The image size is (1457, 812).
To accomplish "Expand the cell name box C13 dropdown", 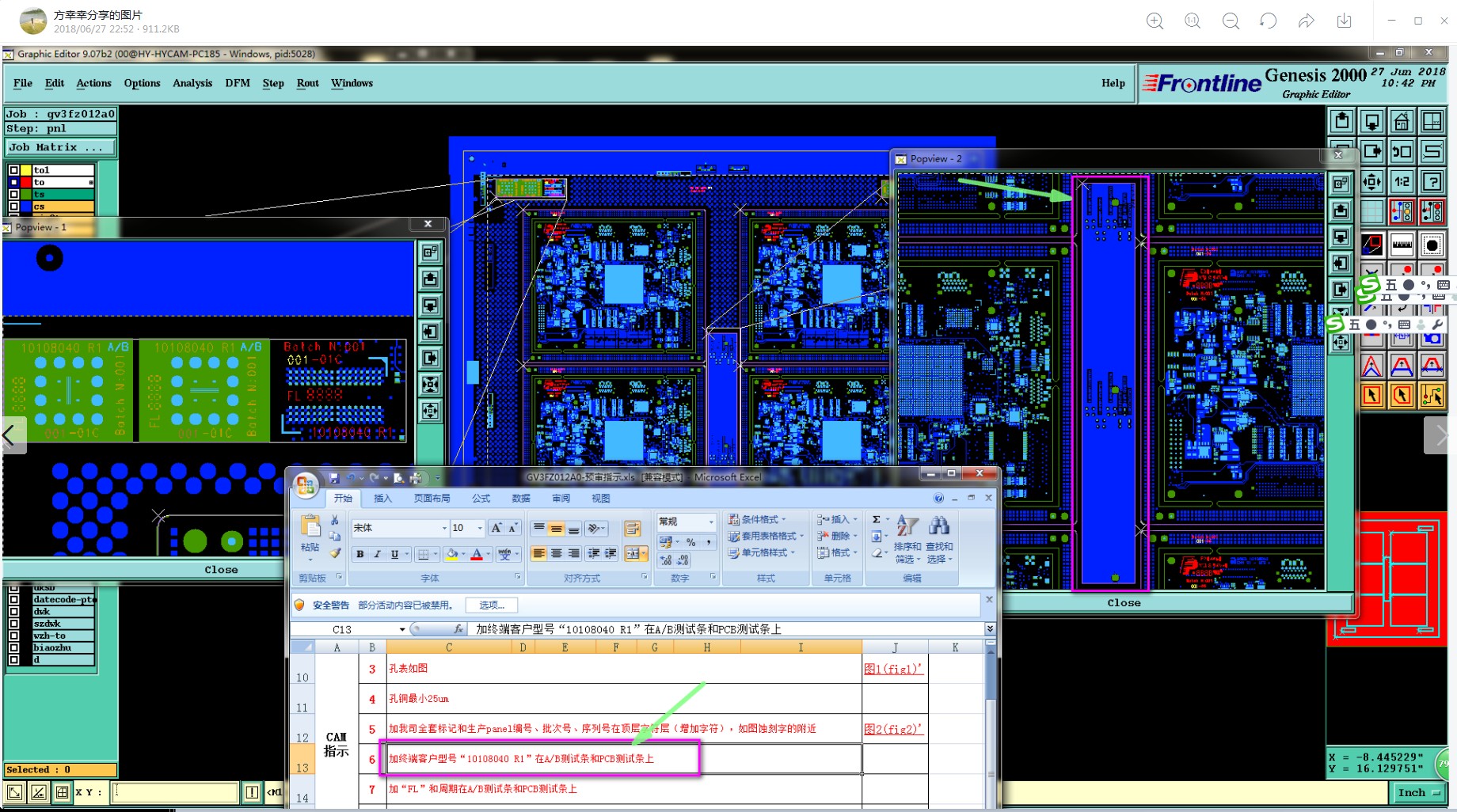I will [402, 630].
